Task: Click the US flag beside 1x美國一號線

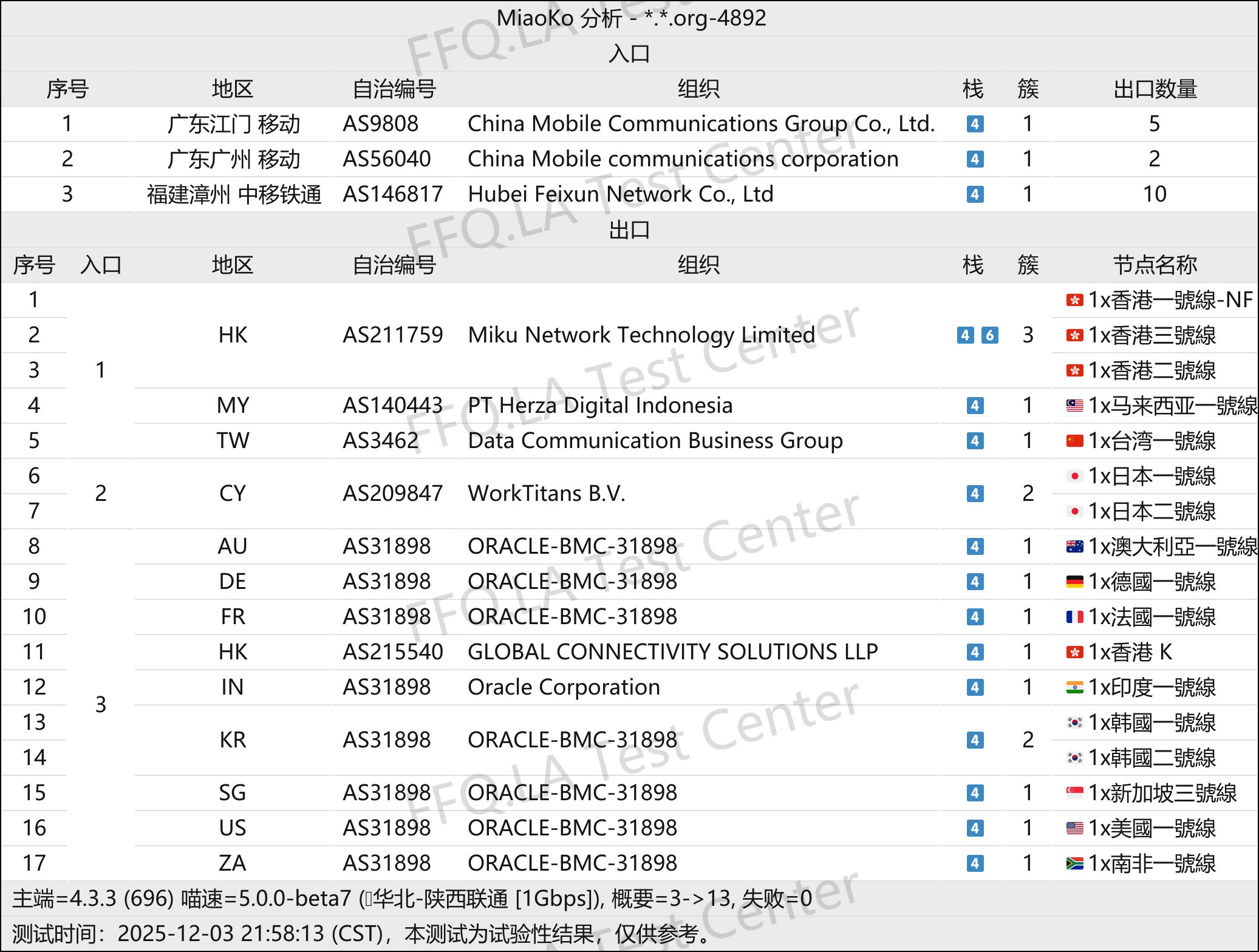Action: tap(1074, 828)
